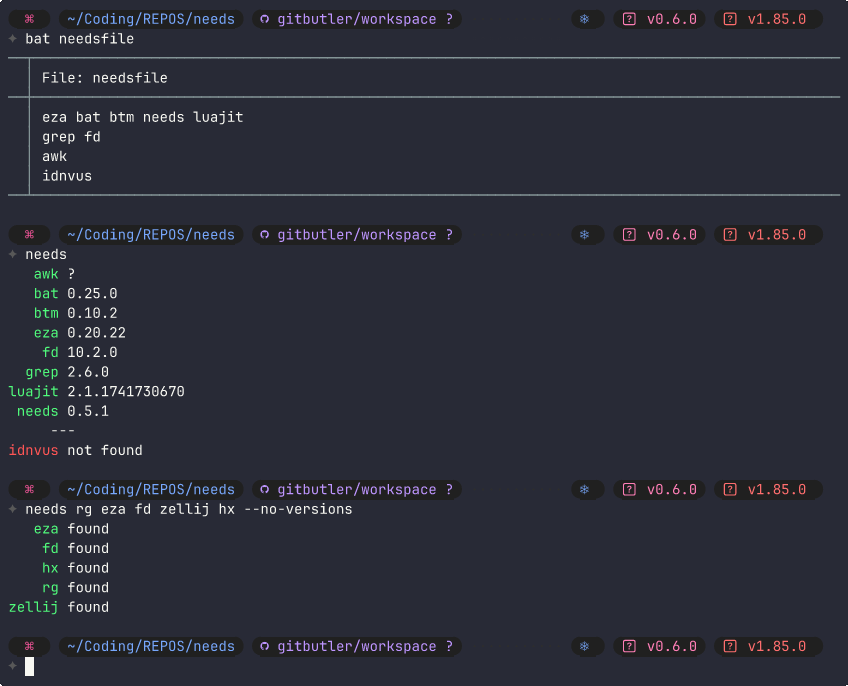848x686 pixels.
Task: Click the version icon next to v0.6.0 in third prompt
Action: coord(629,489)
